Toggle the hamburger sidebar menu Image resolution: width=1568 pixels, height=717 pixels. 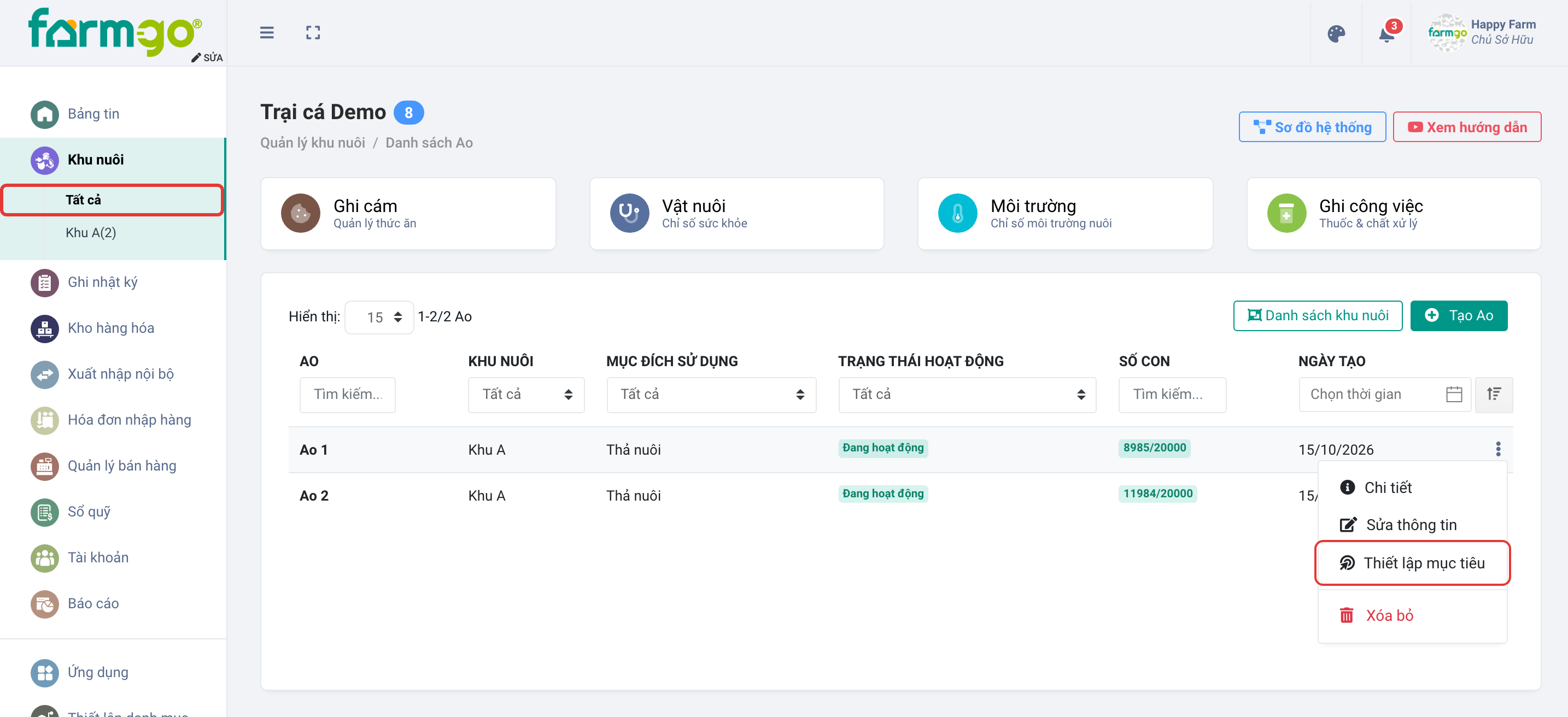(267, 32)
